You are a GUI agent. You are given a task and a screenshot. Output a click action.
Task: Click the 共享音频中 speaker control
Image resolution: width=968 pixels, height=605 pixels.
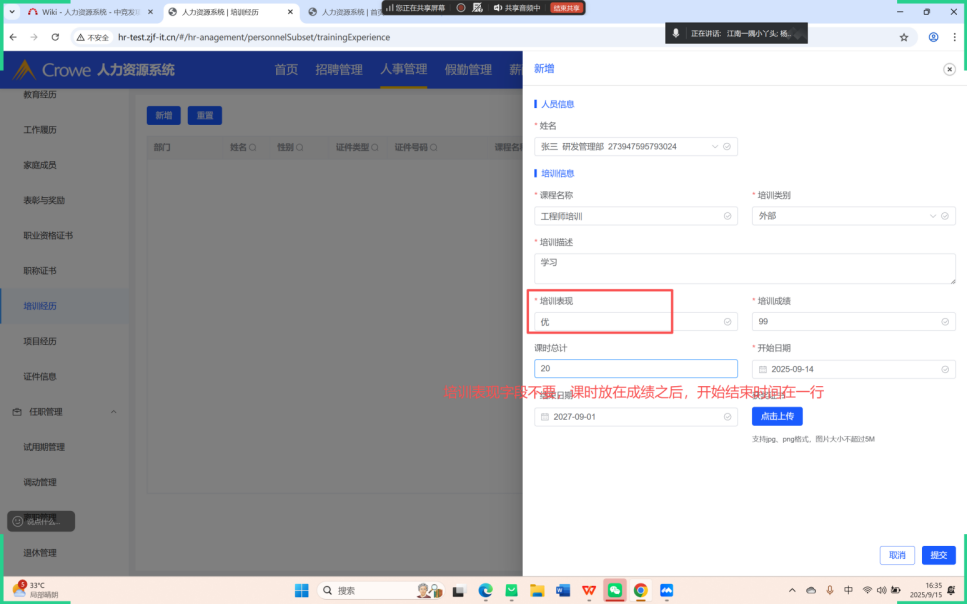pyautogui.click(x=517, y=8)
